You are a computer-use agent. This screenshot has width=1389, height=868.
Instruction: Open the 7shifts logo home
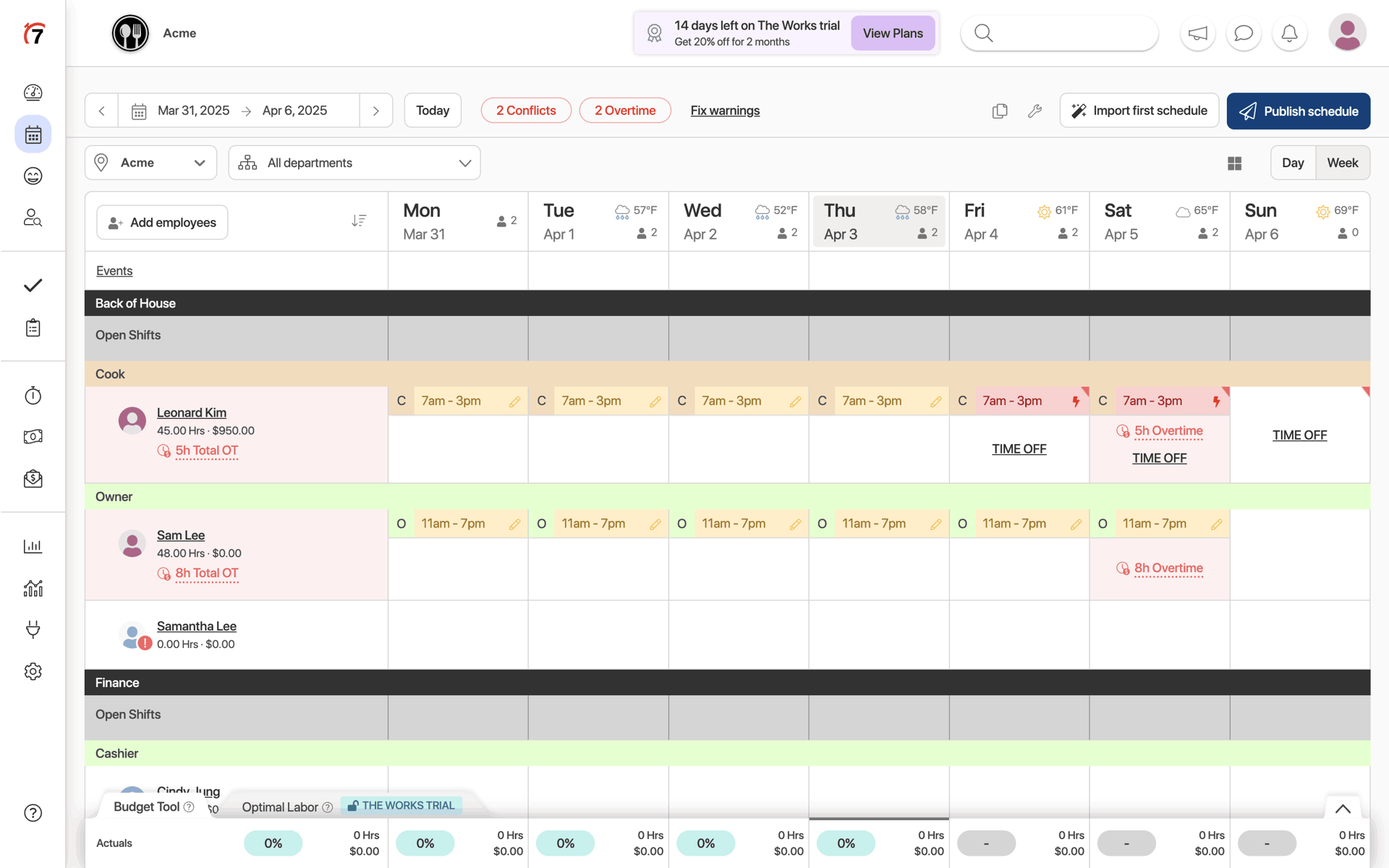coord(33,33)
